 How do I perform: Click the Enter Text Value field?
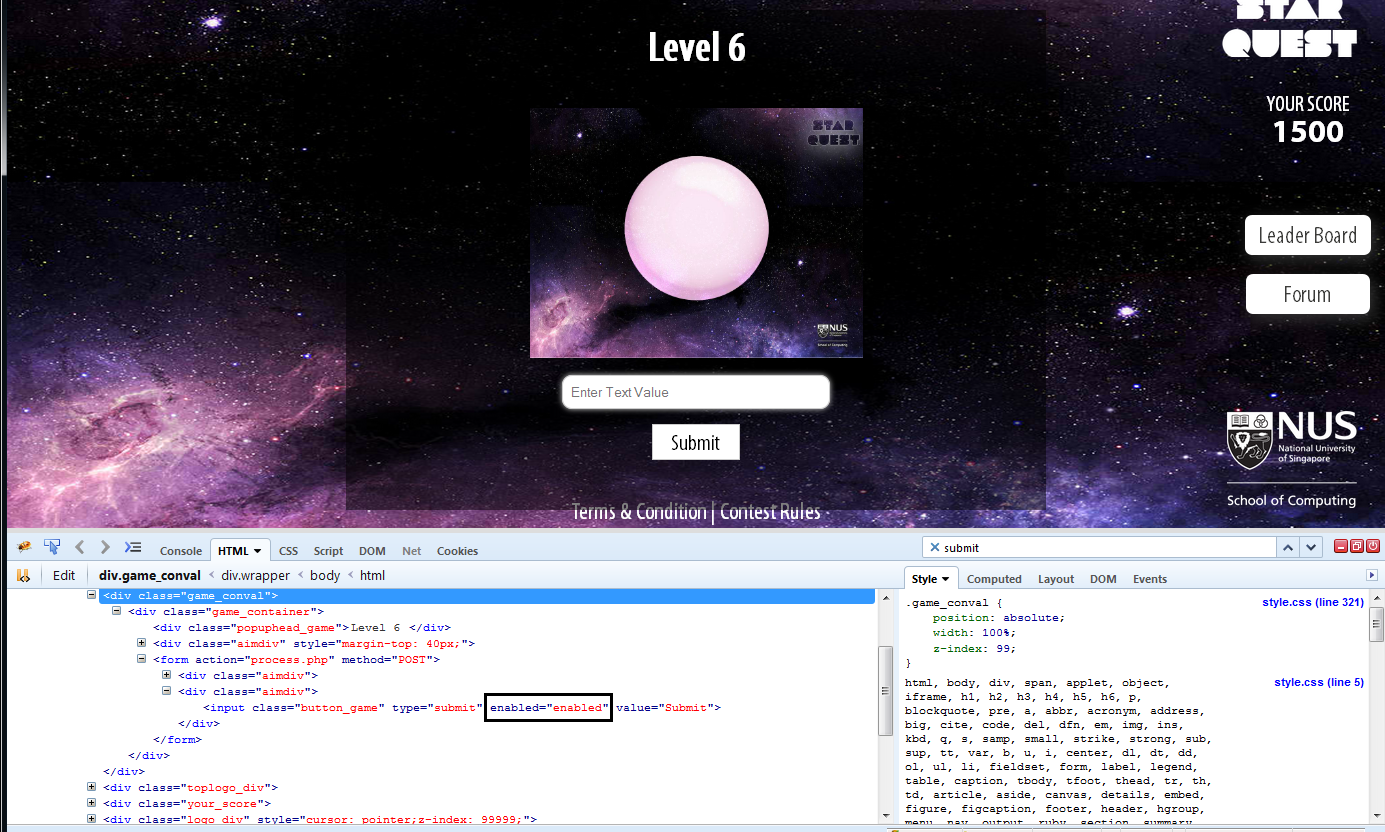coord(696,392)
